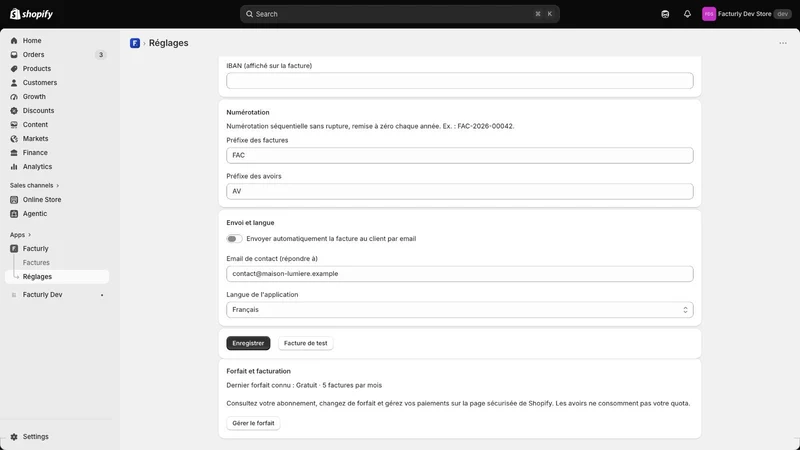Click the Facture de test button
800x450 pixels.
[x=306, y=343]
